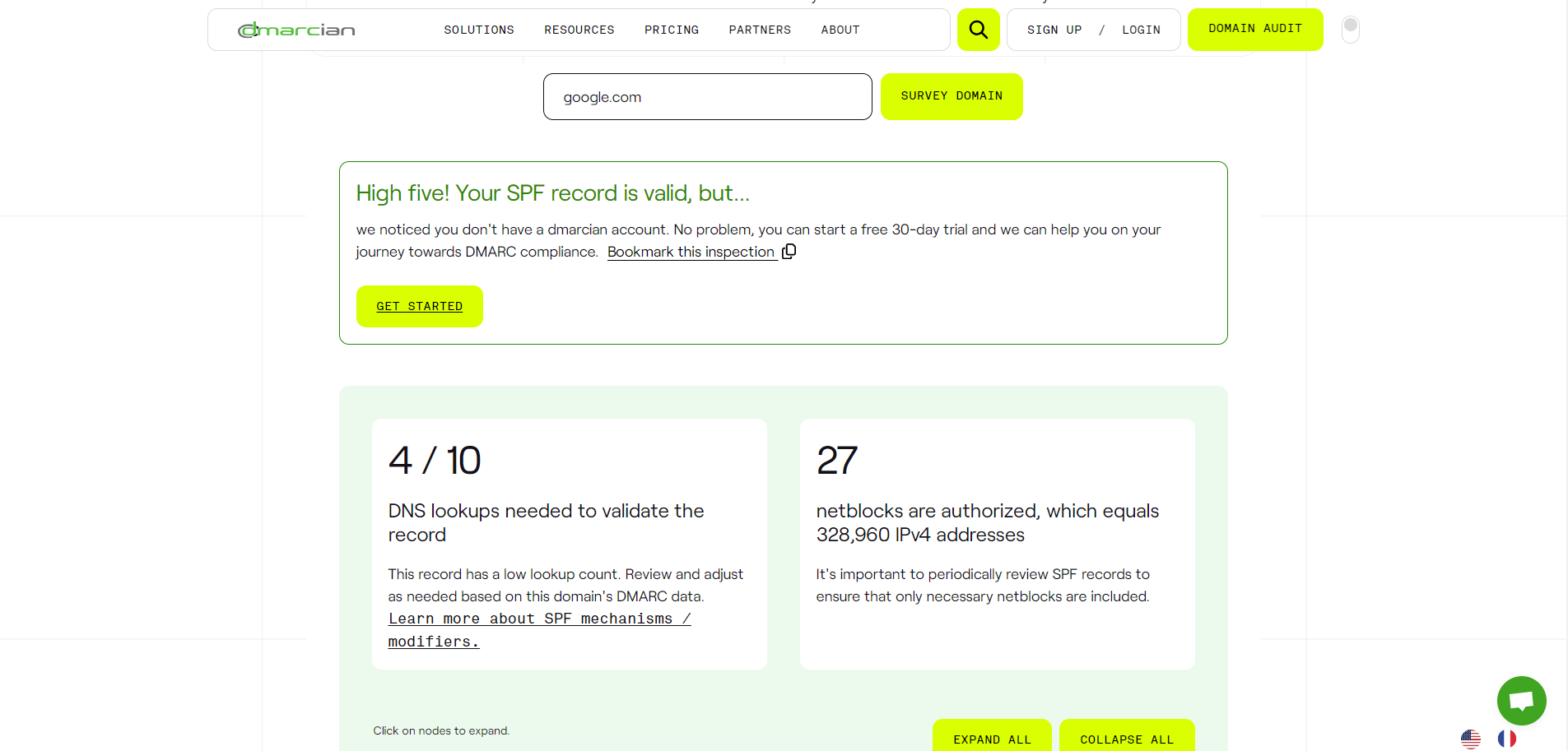Click SIGN UP in the header
Image resolution: width=1568 pixels, height=751 pixels.
pos(1054,30)
